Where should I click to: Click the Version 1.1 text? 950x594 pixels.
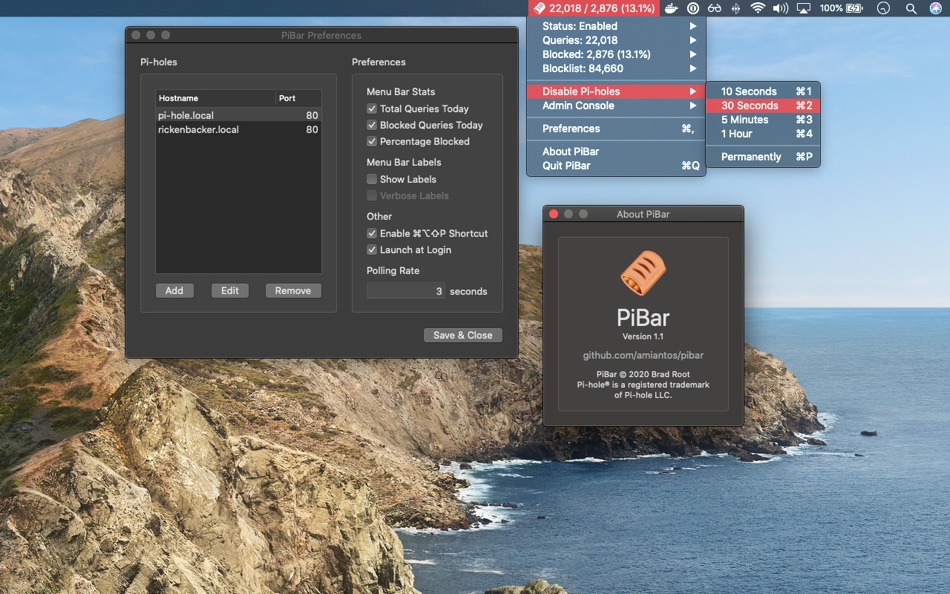[643, 336]
